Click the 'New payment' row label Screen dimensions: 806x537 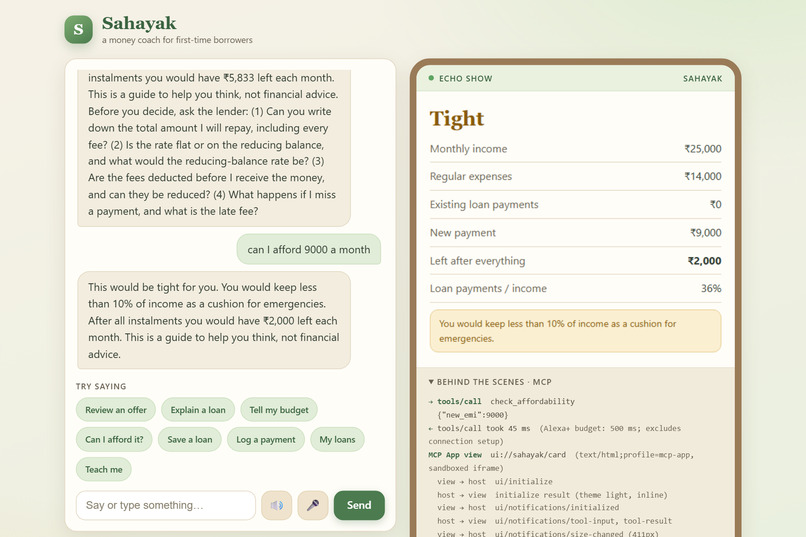coord(463,233)
